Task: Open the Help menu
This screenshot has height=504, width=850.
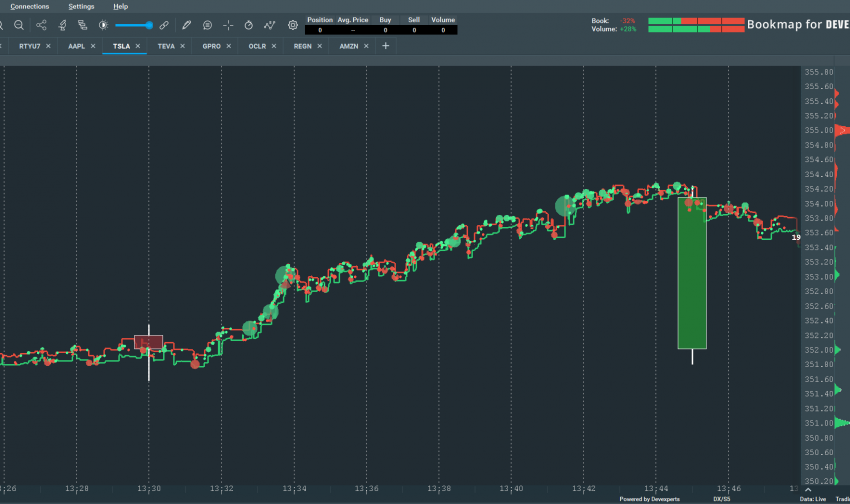Action: click(x=120, y=7)
